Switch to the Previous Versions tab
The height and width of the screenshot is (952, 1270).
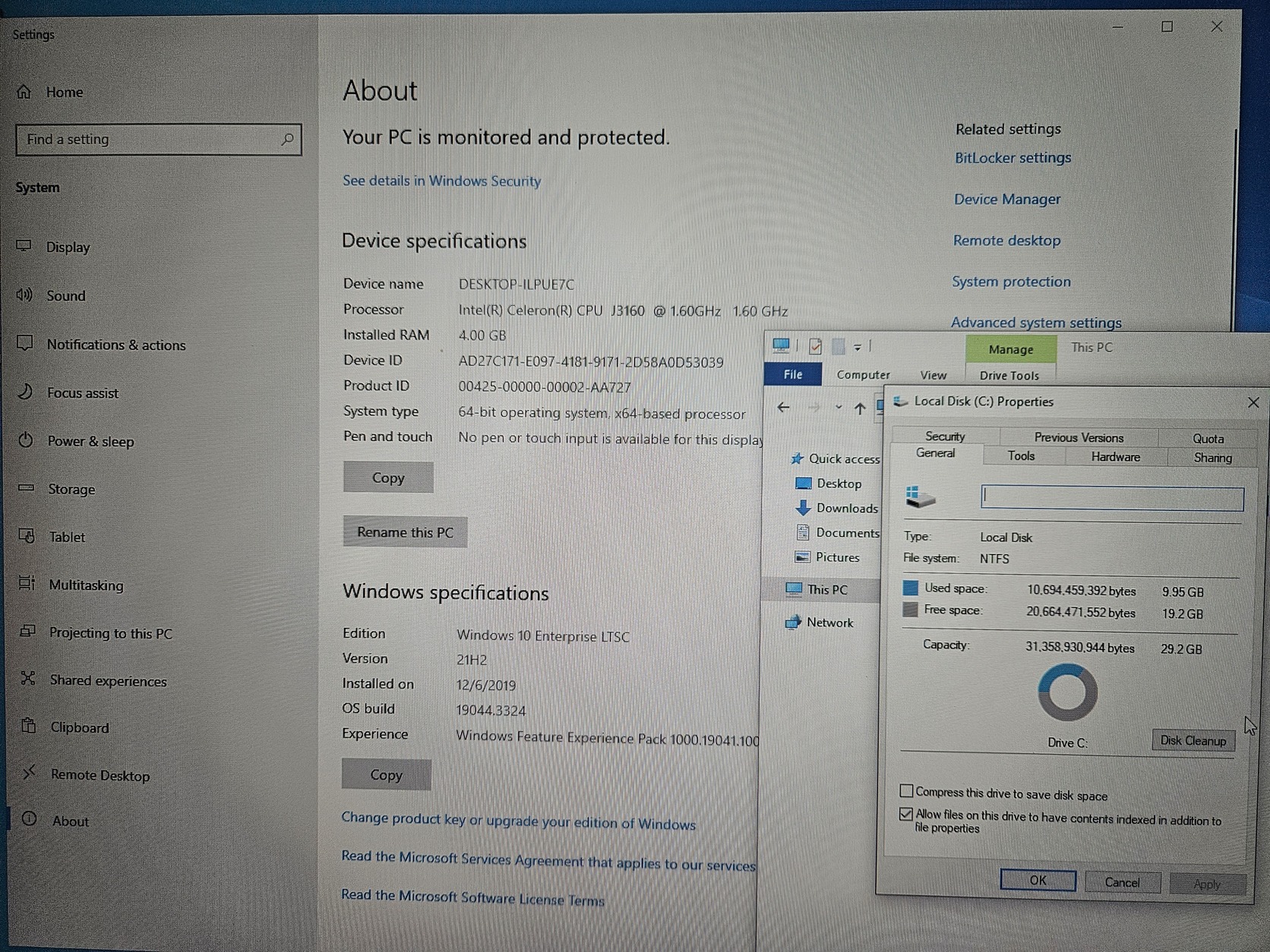[1079, 437]
